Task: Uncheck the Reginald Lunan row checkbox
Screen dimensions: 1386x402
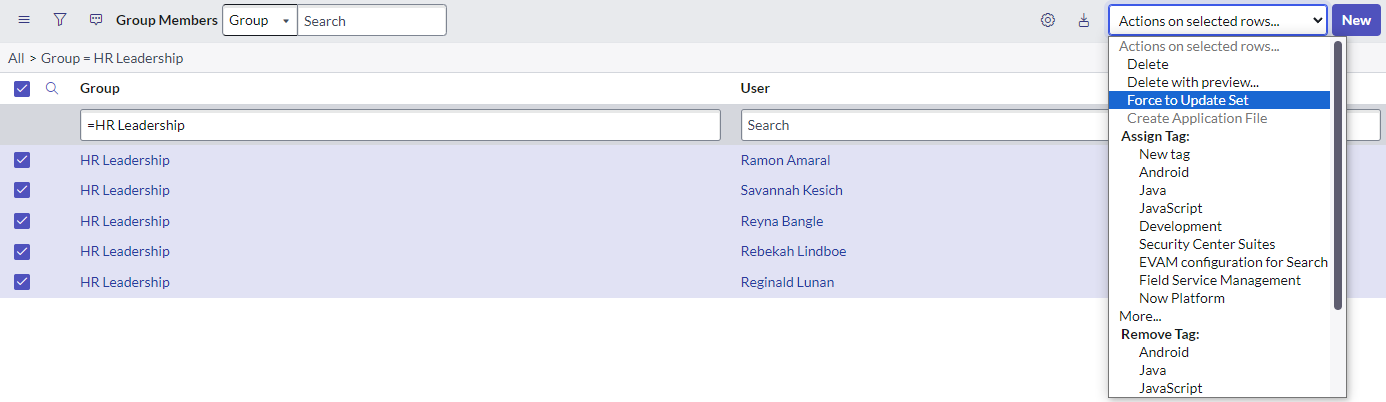Action: pyautogui.click(x=22, y=282)
